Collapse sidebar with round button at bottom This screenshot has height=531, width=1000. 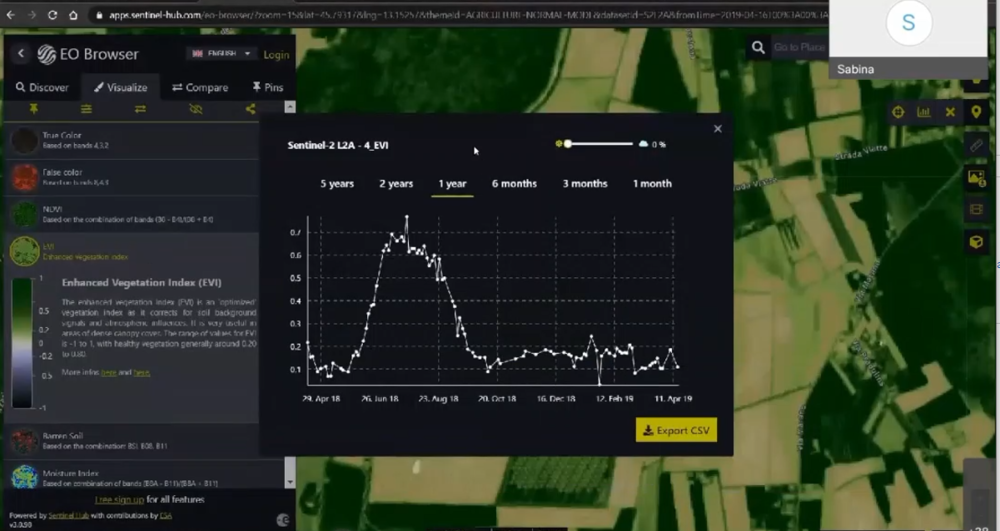click(x=284, y=520)
